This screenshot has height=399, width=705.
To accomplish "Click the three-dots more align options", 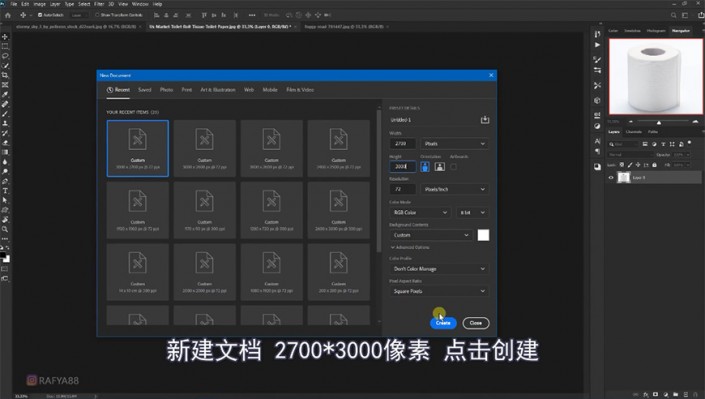I will pyautogui.click(x=252, y=15).
